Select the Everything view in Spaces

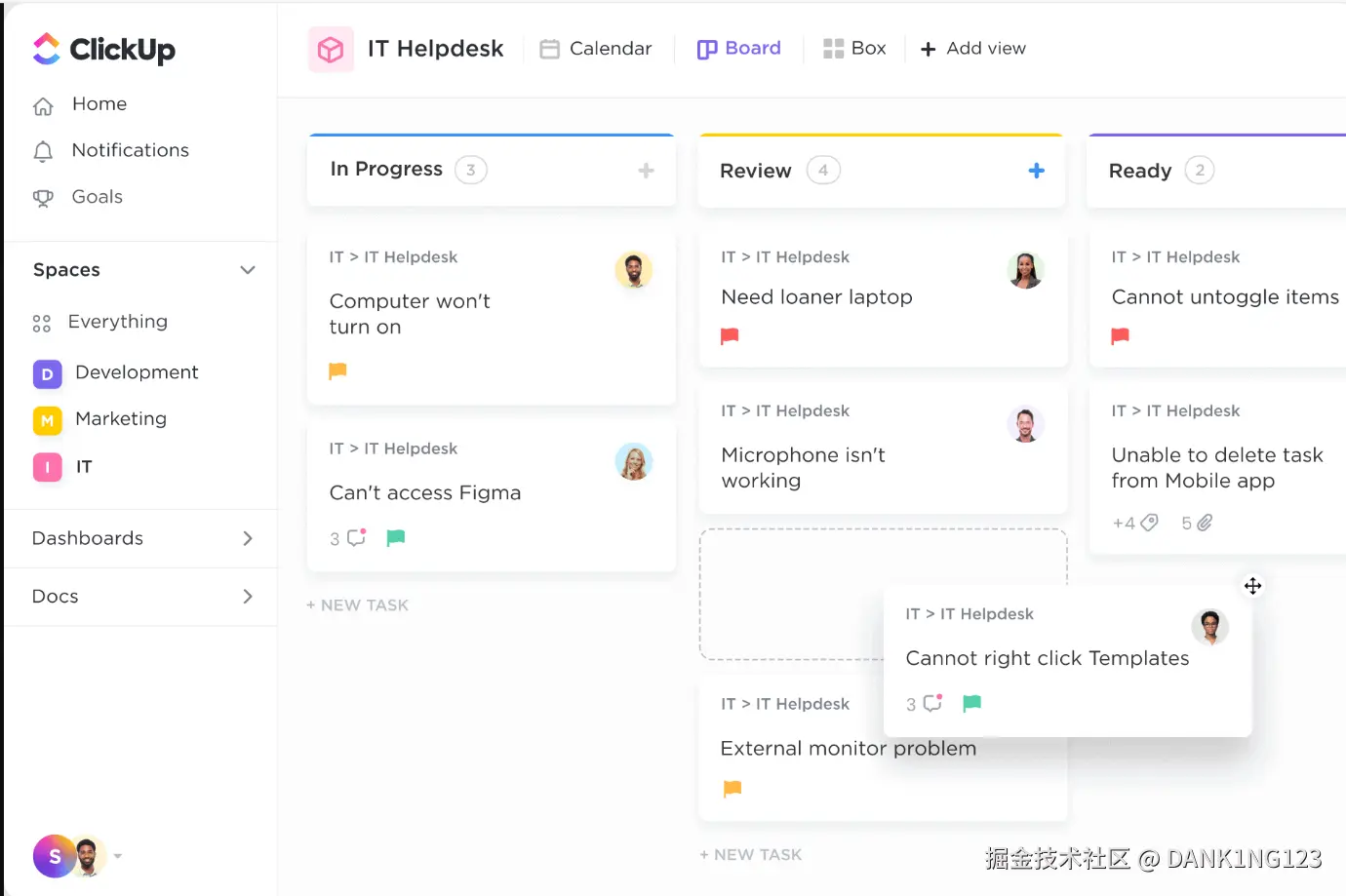tap(118, 322)
